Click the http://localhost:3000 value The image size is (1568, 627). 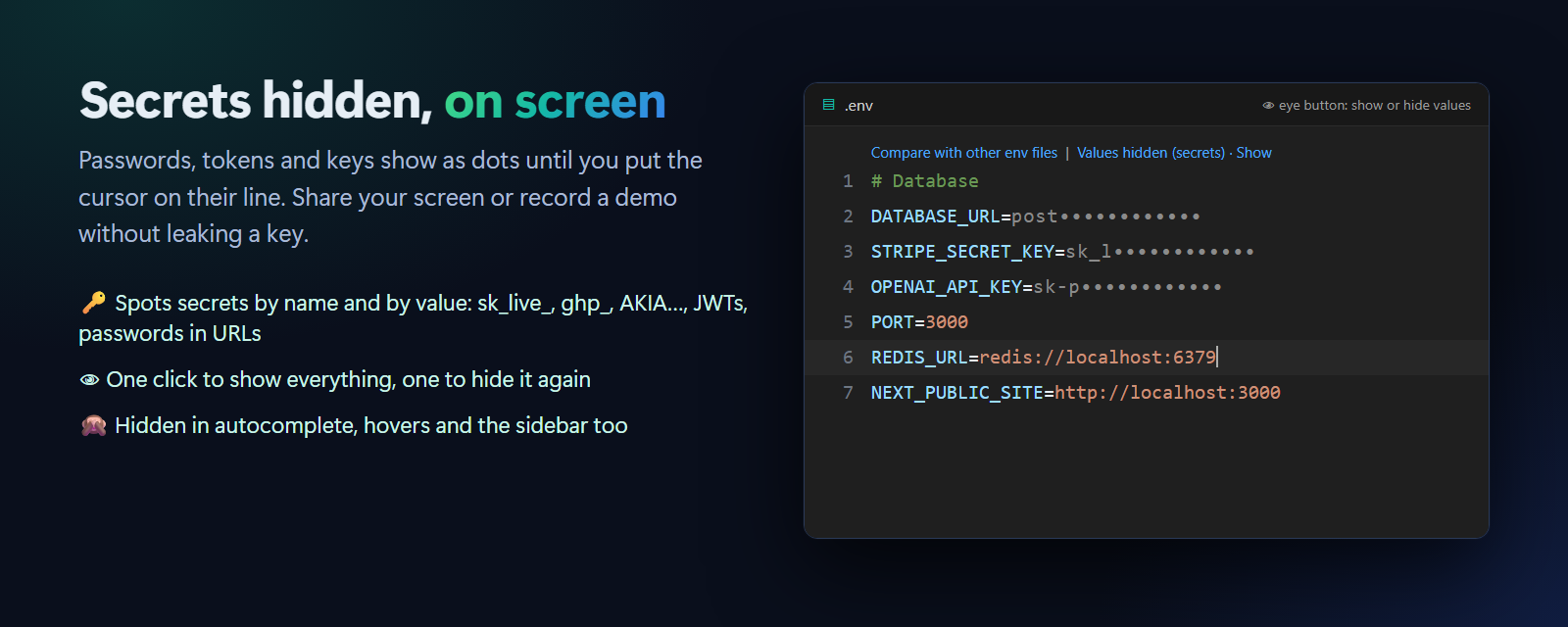1167,393
